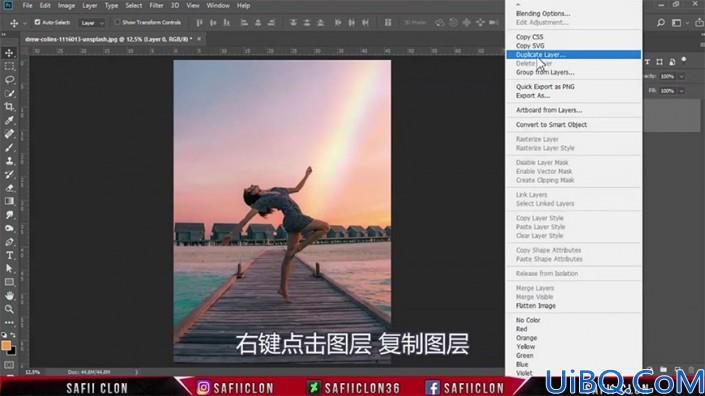Close the drew-colins document tab
705x396 pixels.
199,39
